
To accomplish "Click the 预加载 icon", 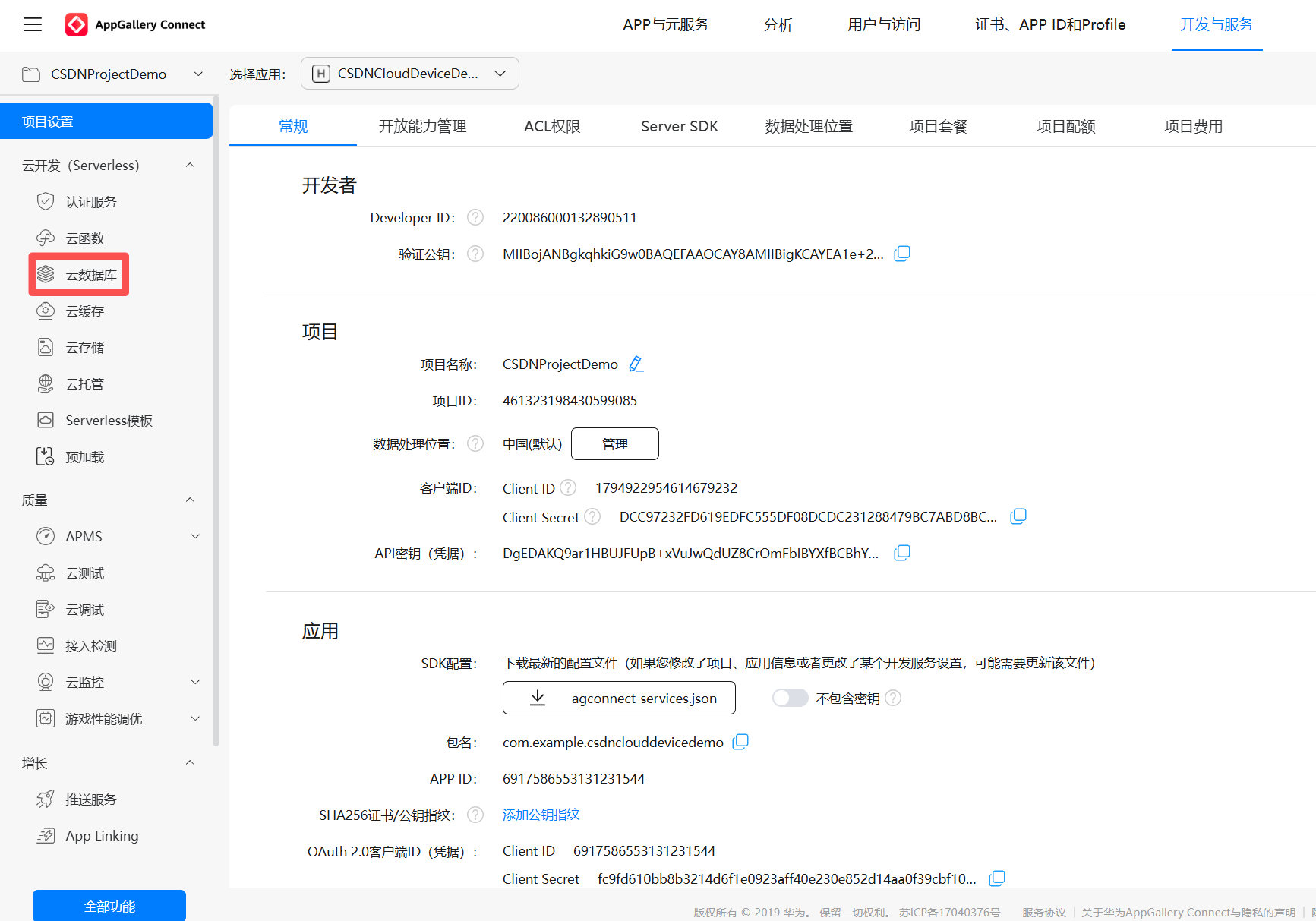I will [46, 456].
